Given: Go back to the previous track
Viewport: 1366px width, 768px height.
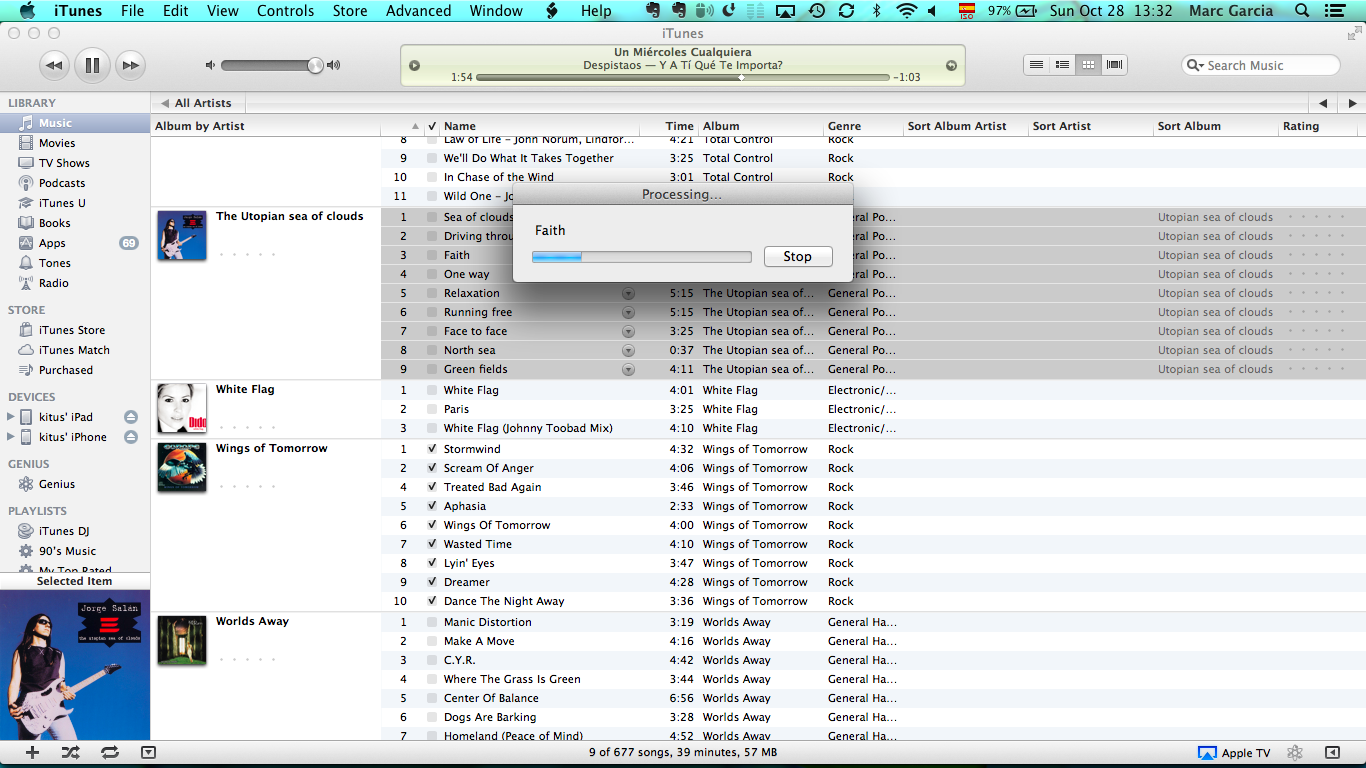Looking at the screenshot, I should pyautogui.click(x=54, y=66).
